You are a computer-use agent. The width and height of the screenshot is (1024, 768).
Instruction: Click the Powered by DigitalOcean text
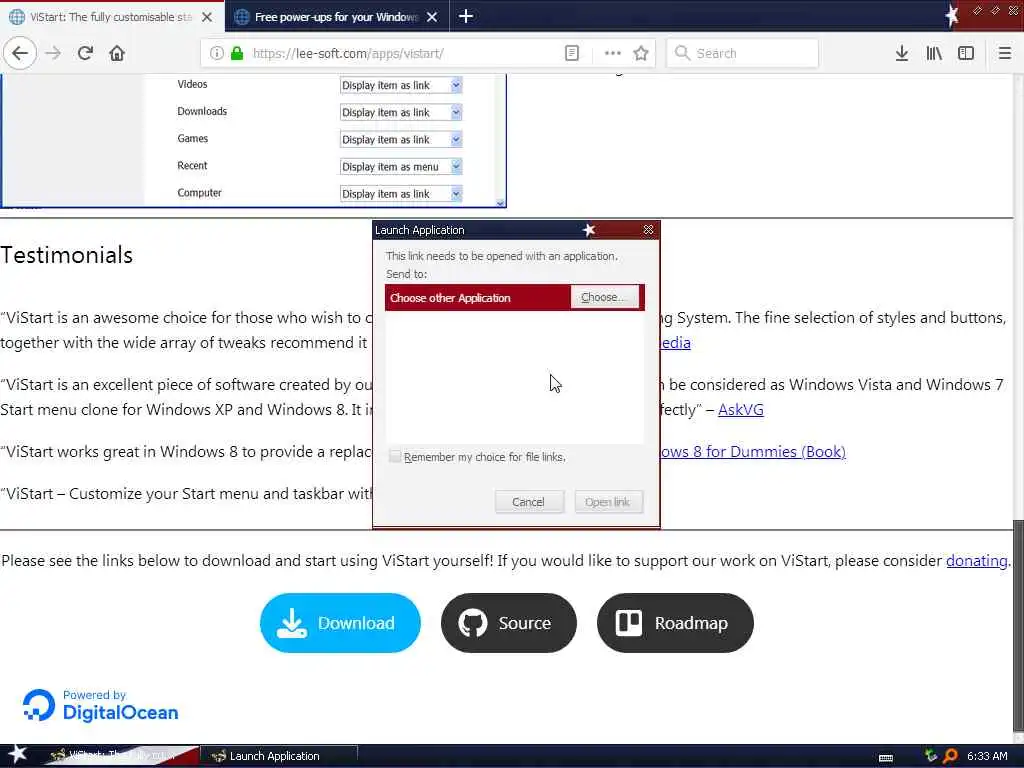[x=121, y=705]
